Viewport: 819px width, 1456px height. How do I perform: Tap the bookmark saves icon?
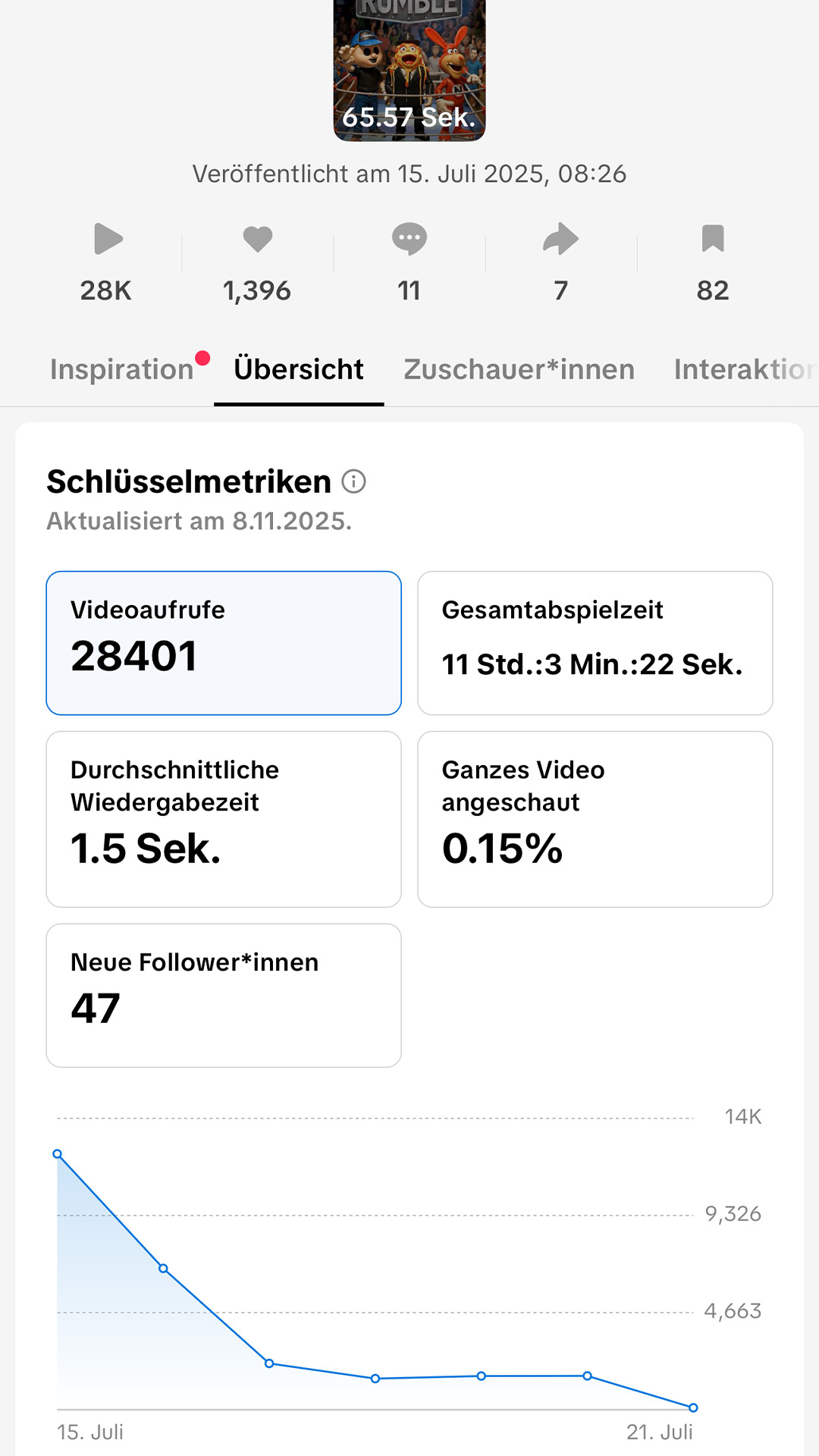[x=713, y=238]
